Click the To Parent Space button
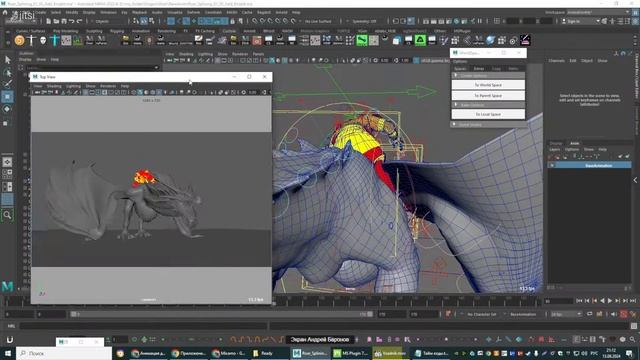Screen dimensions: 640x360 (x=488, y=96)
